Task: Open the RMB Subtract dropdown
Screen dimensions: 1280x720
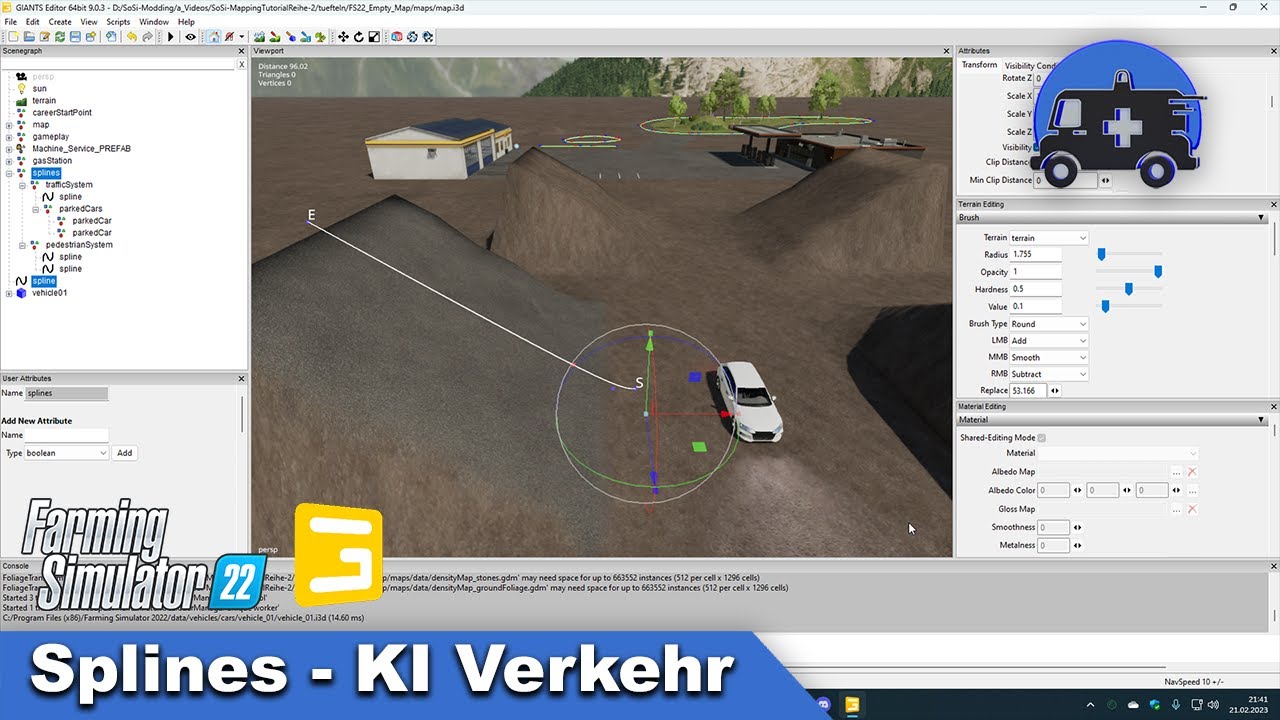Action: (x=1048, y=374)
